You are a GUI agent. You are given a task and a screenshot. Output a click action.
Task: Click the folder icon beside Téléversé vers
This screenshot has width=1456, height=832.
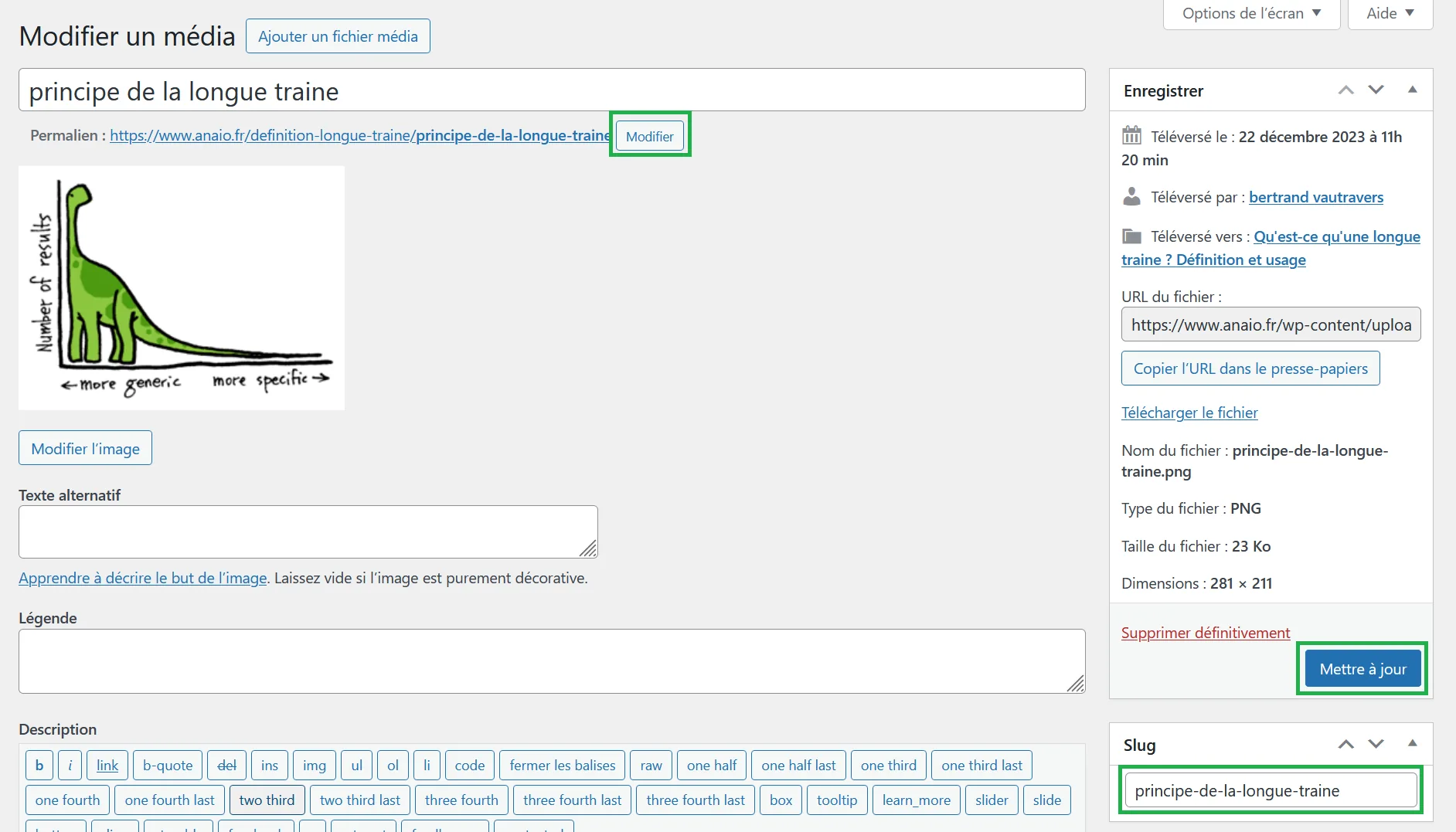tap(1131, 236)
